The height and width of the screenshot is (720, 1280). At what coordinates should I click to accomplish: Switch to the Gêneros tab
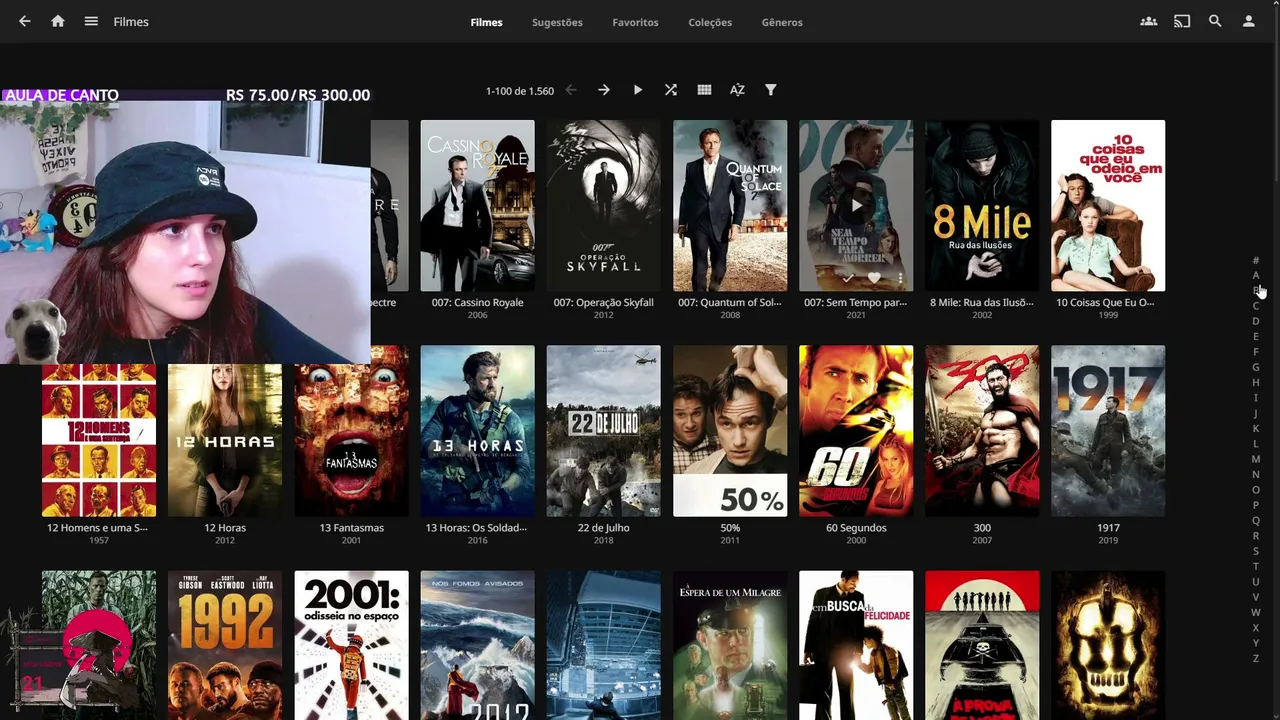(782, 22)
